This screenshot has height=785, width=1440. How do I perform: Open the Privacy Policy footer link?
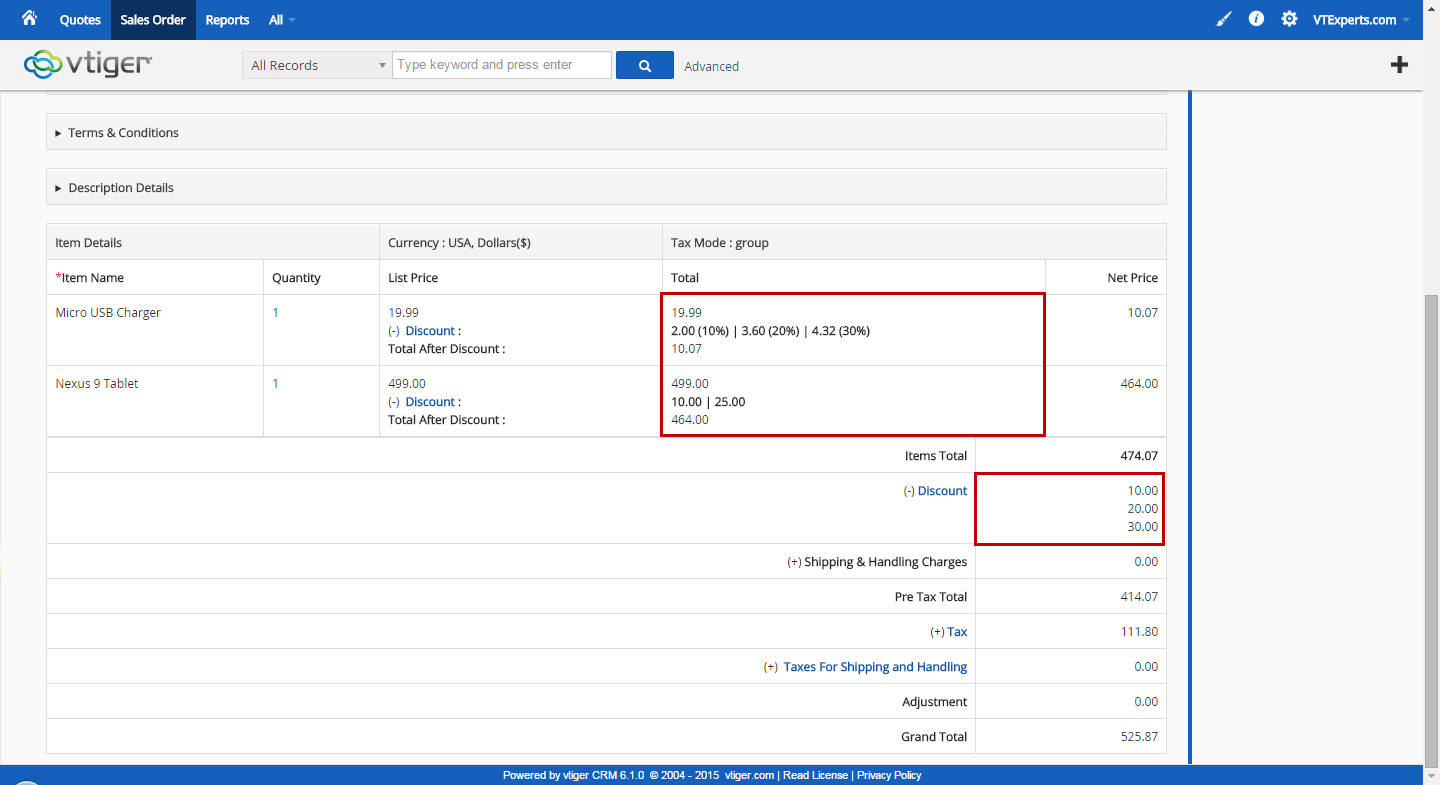click(889, 775)
